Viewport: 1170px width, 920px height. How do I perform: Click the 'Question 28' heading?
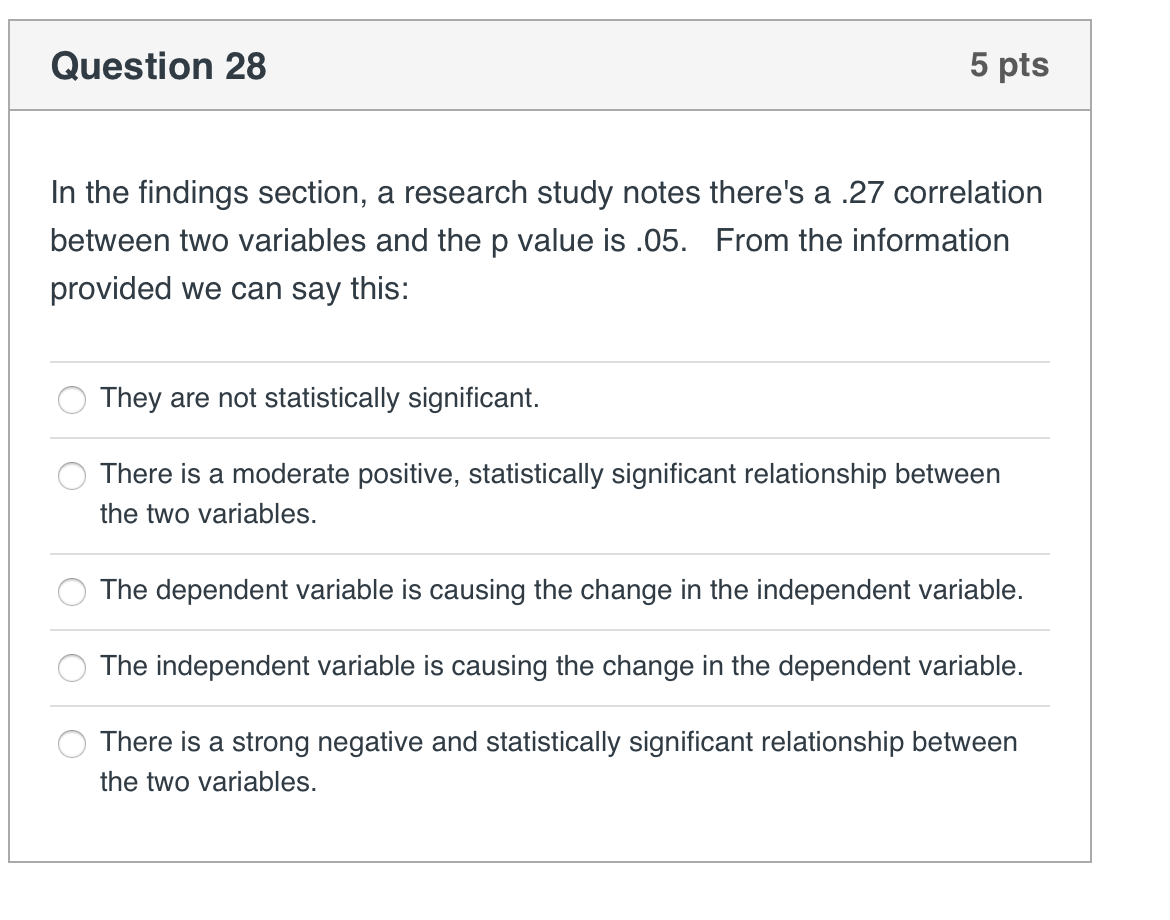[x=159, y=66]
